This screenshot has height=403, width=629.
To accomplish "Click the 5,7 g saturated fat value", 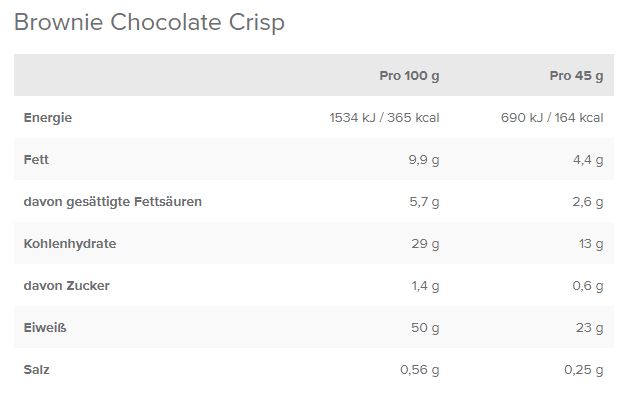I will [423, 201].
